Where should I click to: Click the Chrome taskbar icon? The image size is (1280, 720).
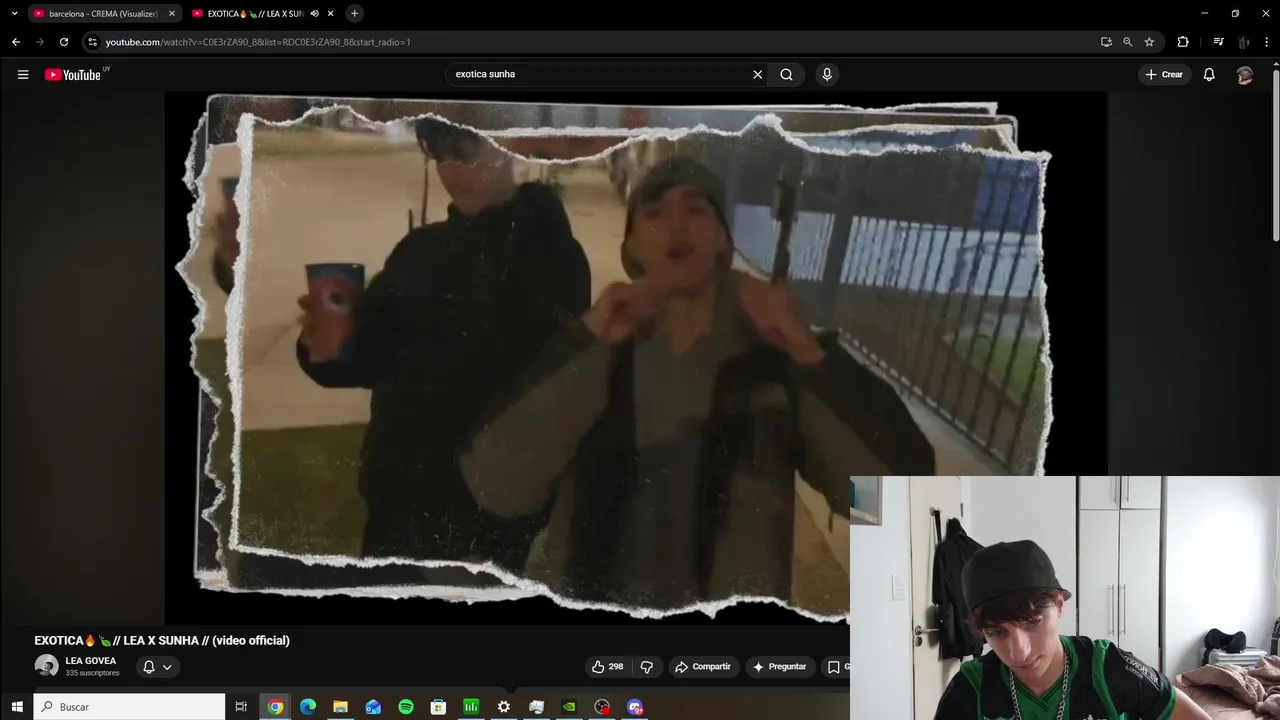click(x=275, y=707)
